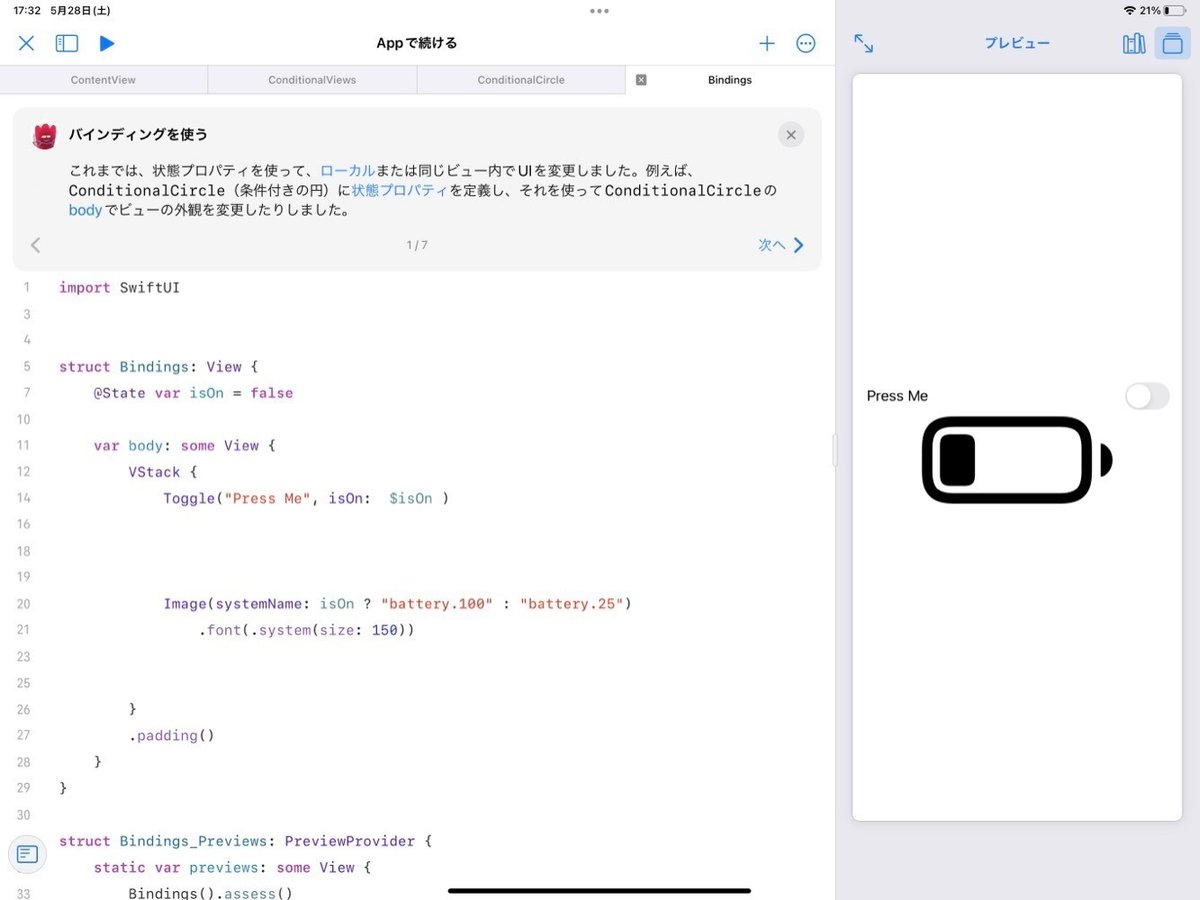Open the more options ellipsis menu
This screenshot has height=900, width=1200.
pyautogui.click(x=805, y=43)
